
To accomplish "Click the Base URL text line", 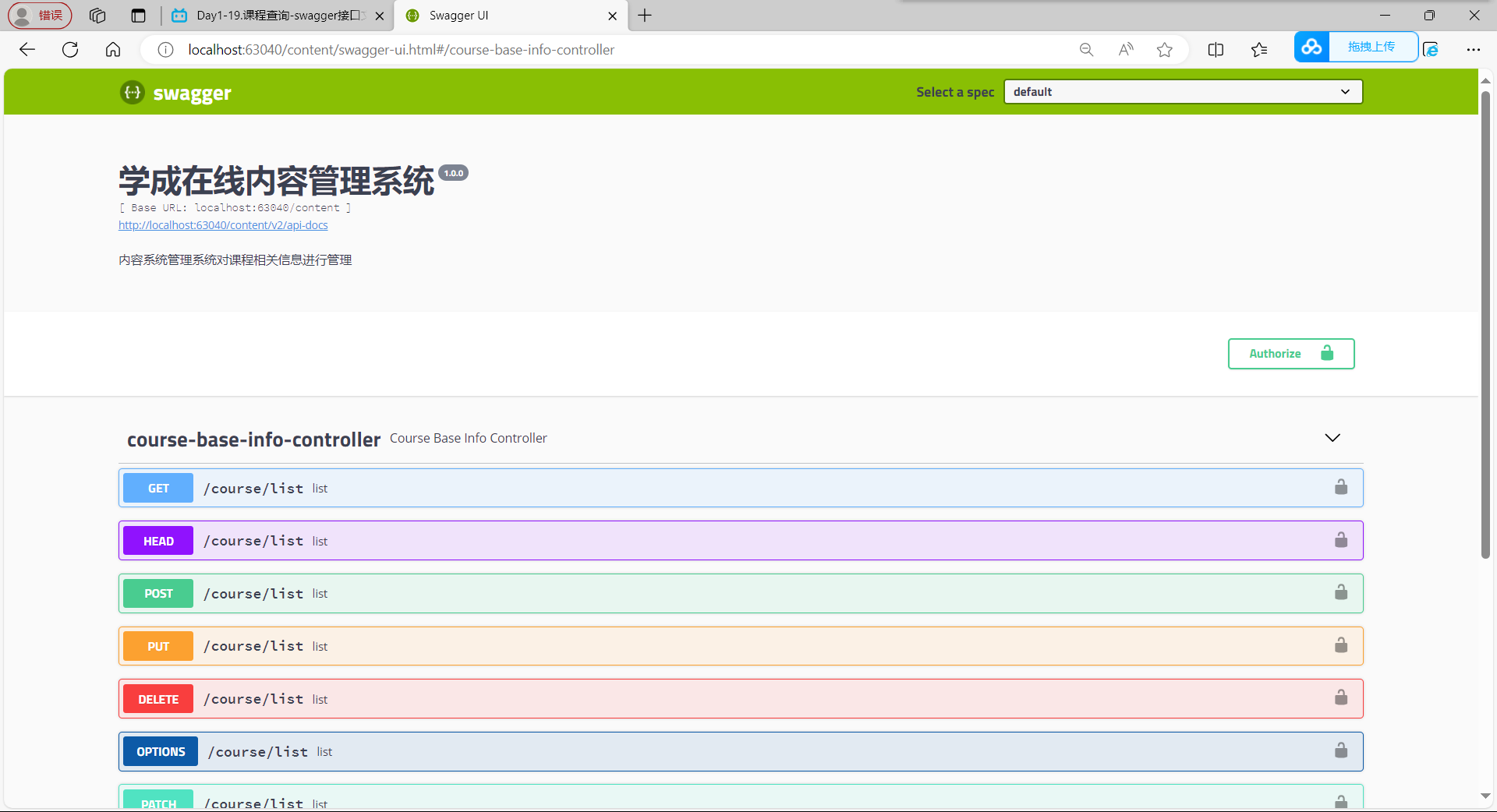I will pos(235,208).
